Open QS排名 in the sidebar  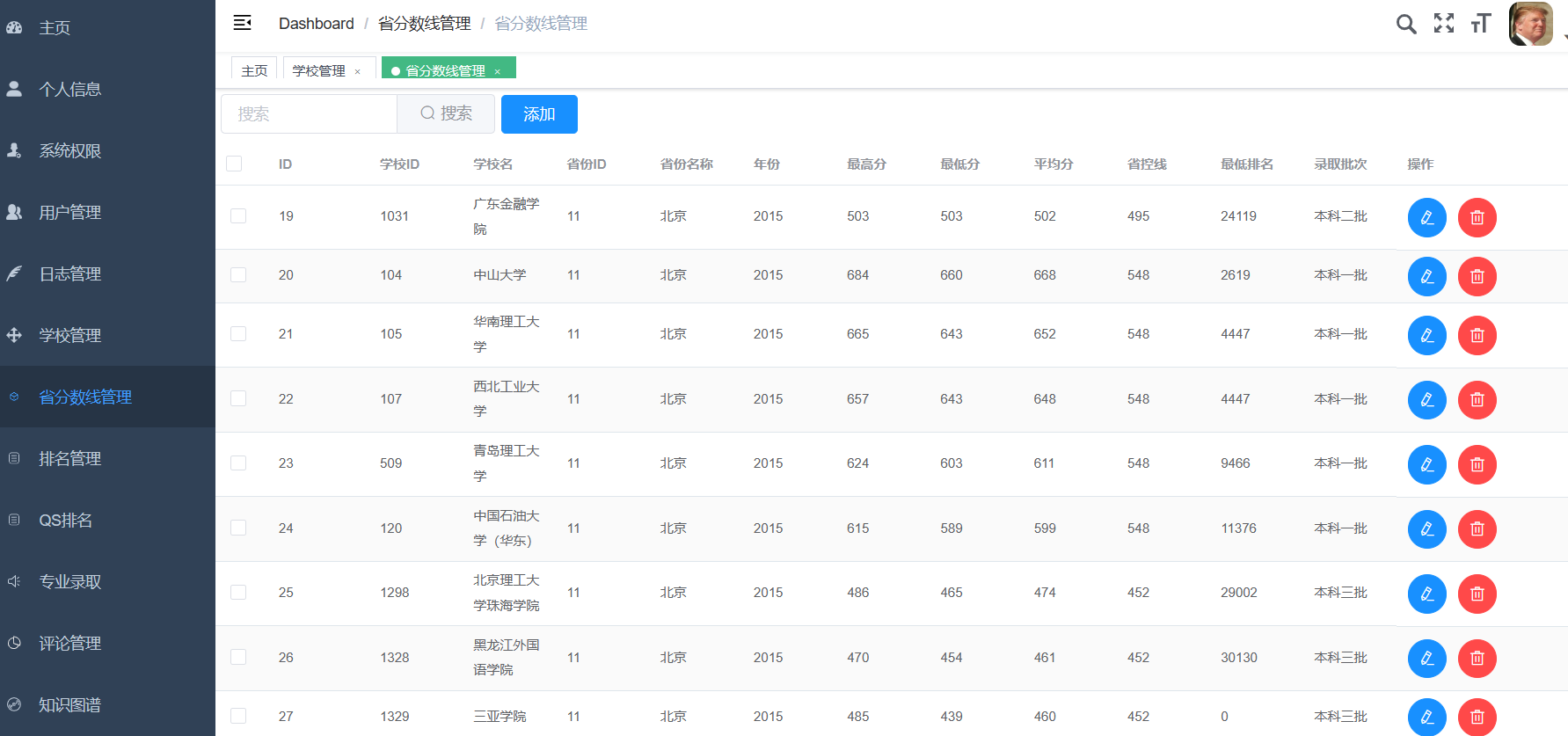click(x=107, y=520)
